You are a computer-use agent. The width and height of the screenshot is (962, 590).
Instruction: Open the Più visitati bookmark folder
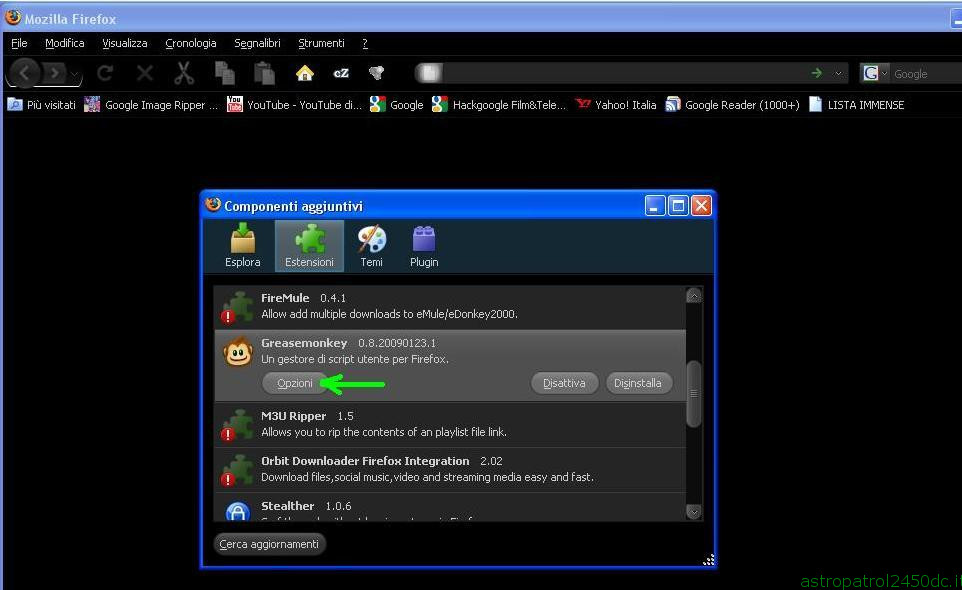pos(42,105)
